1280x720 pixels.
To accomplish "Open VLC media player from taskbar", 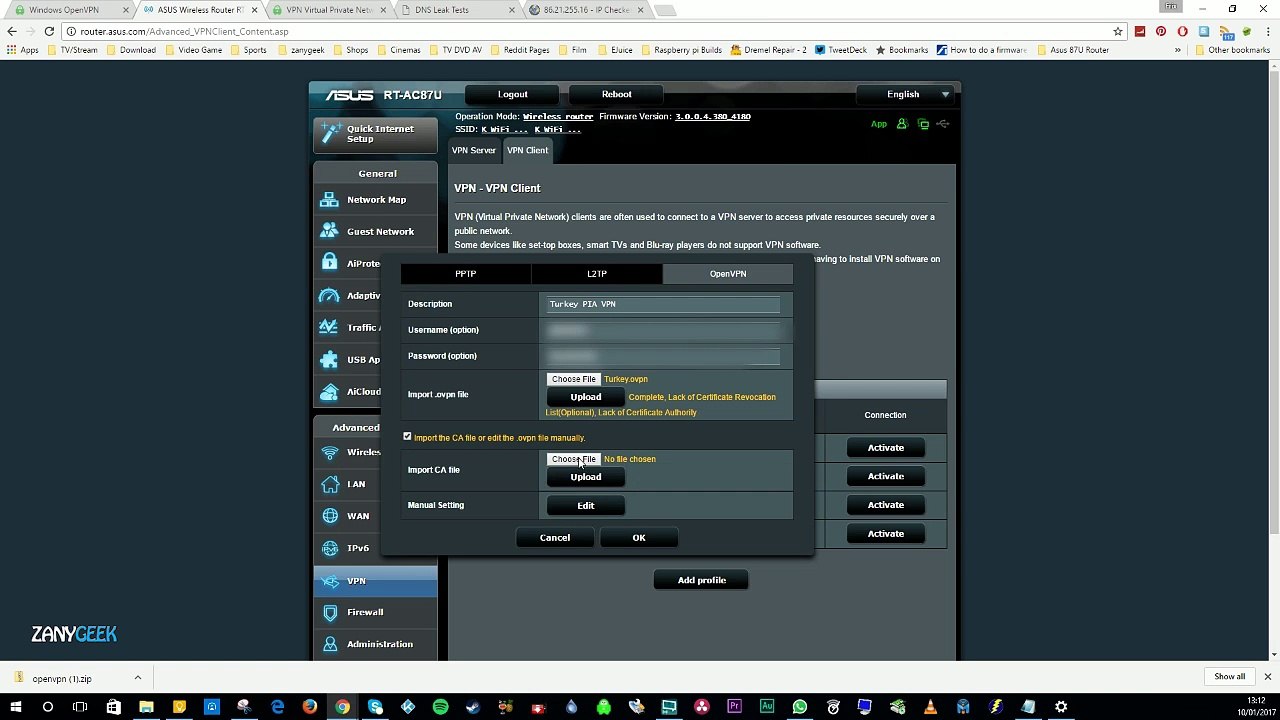I will coord(929,707).
